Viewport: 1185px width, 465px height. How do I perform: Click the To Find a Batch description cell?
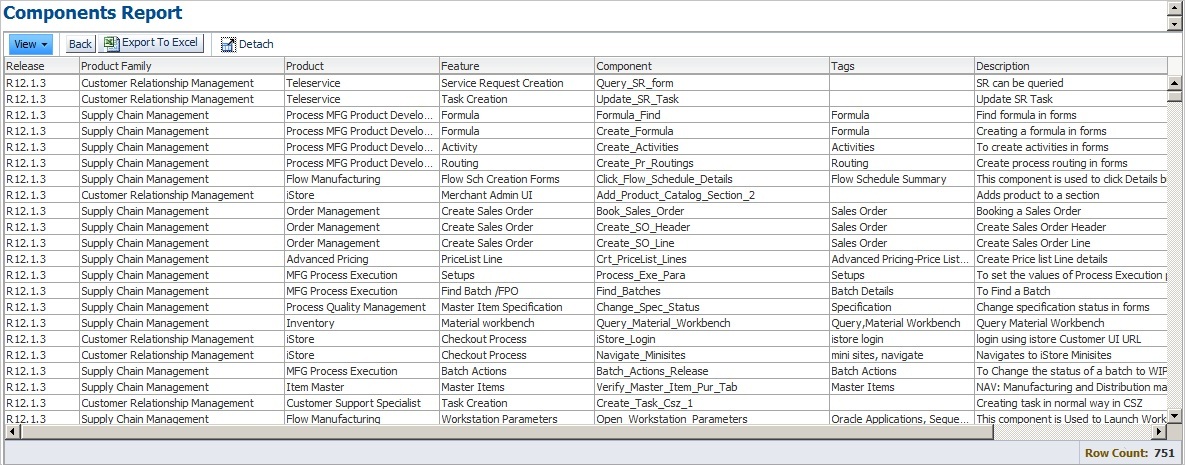click(1071, 291)
